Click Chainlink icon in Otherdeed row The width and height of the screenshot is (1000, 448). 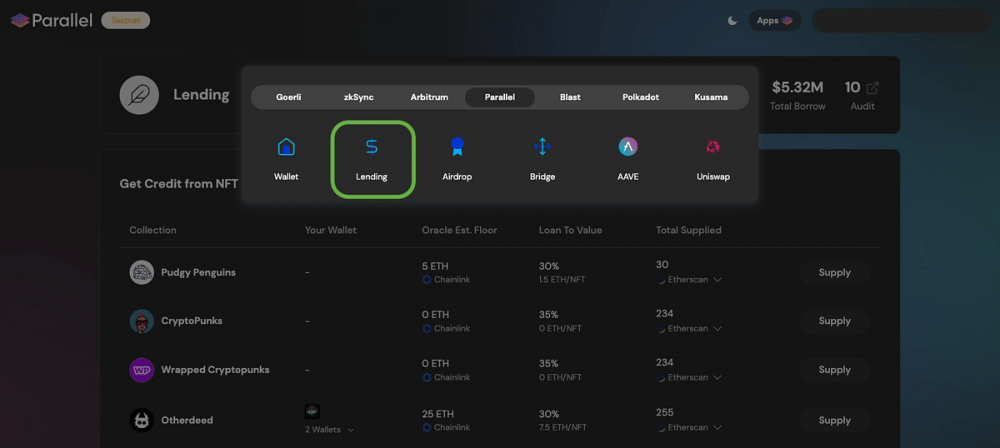(x=427, y=426)
